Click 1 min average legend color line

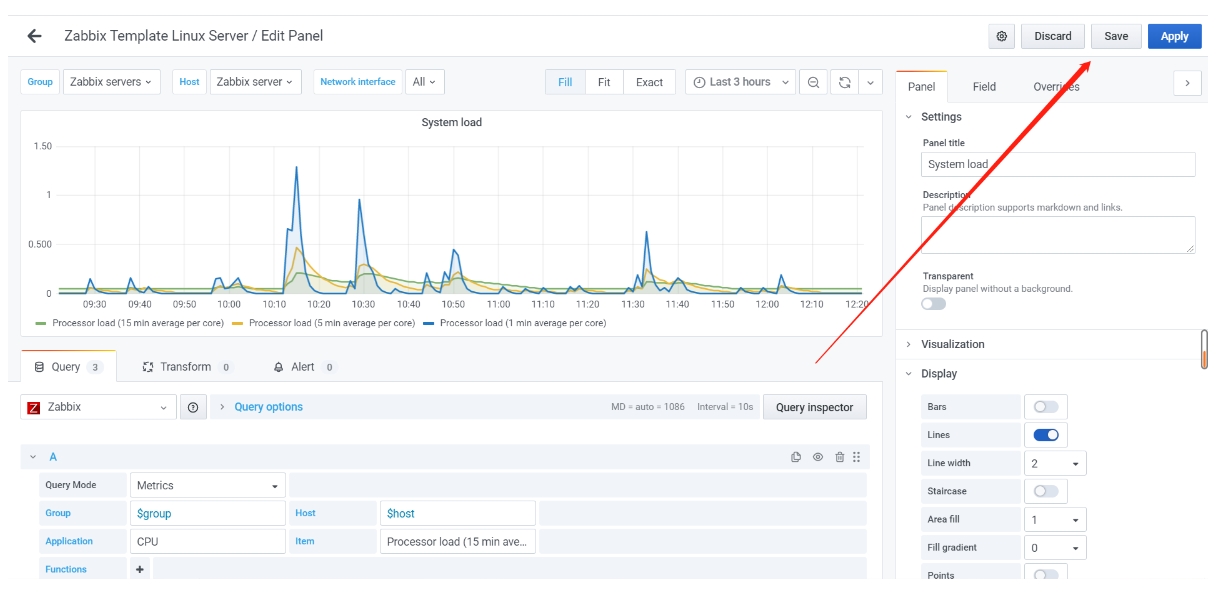(x=429, y=323)
